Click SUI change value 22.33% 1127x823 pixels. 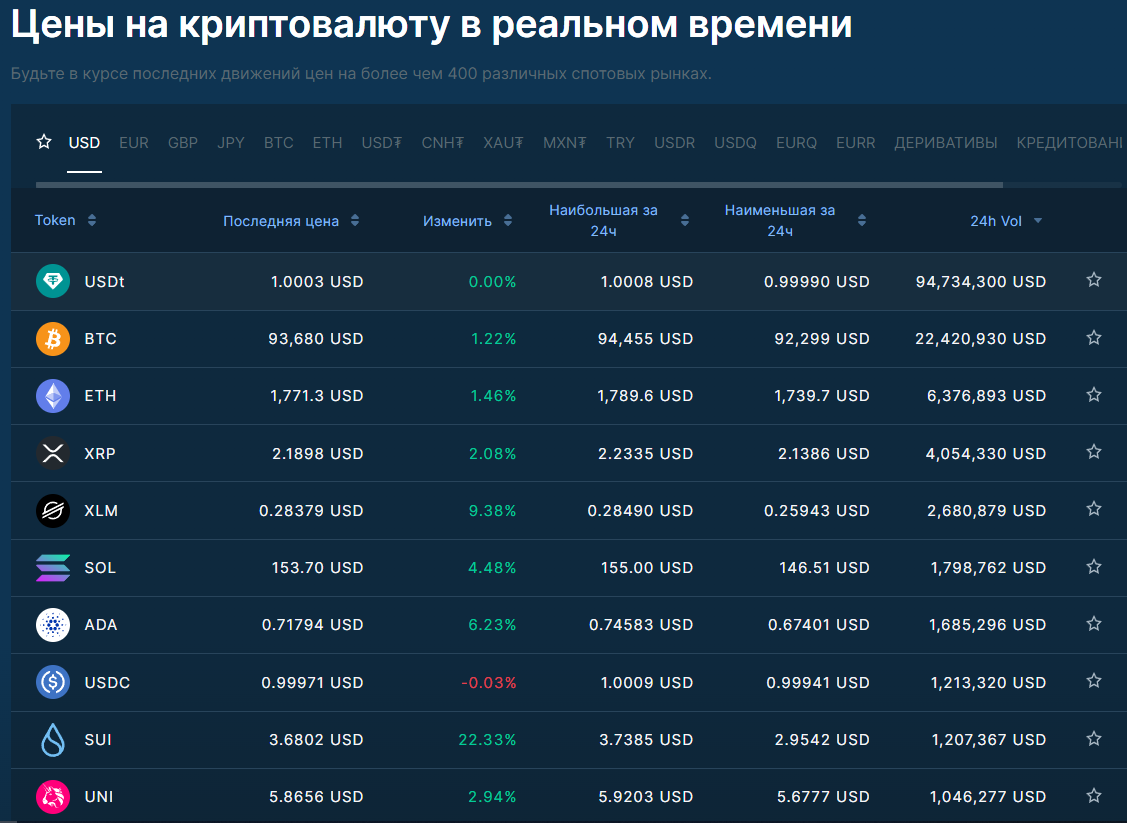(x=487, y=740)
